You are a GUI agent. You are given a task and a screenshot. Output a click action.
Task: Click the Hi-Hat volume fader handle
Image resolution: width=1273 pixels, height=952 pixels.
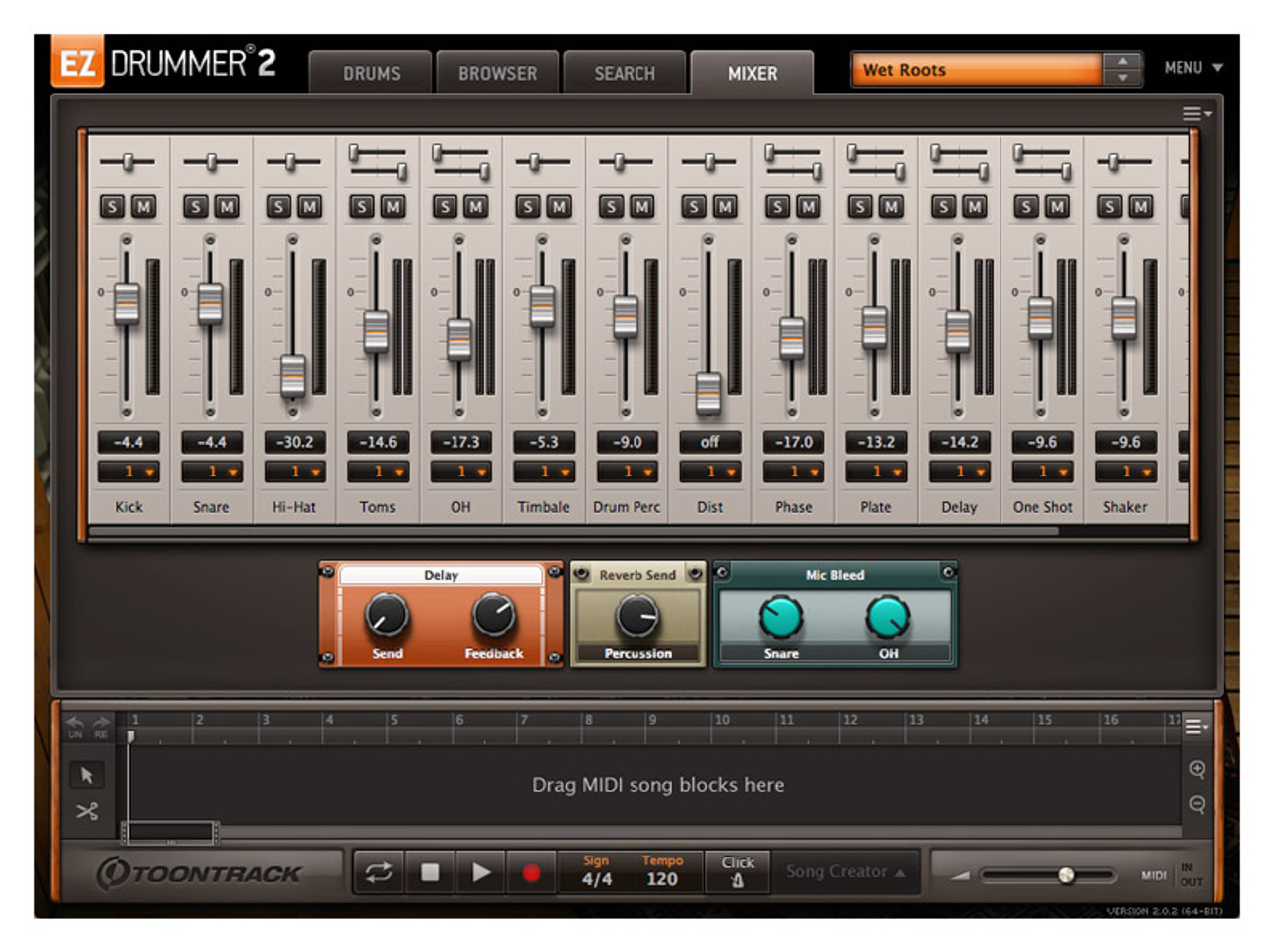pos(293,375)
